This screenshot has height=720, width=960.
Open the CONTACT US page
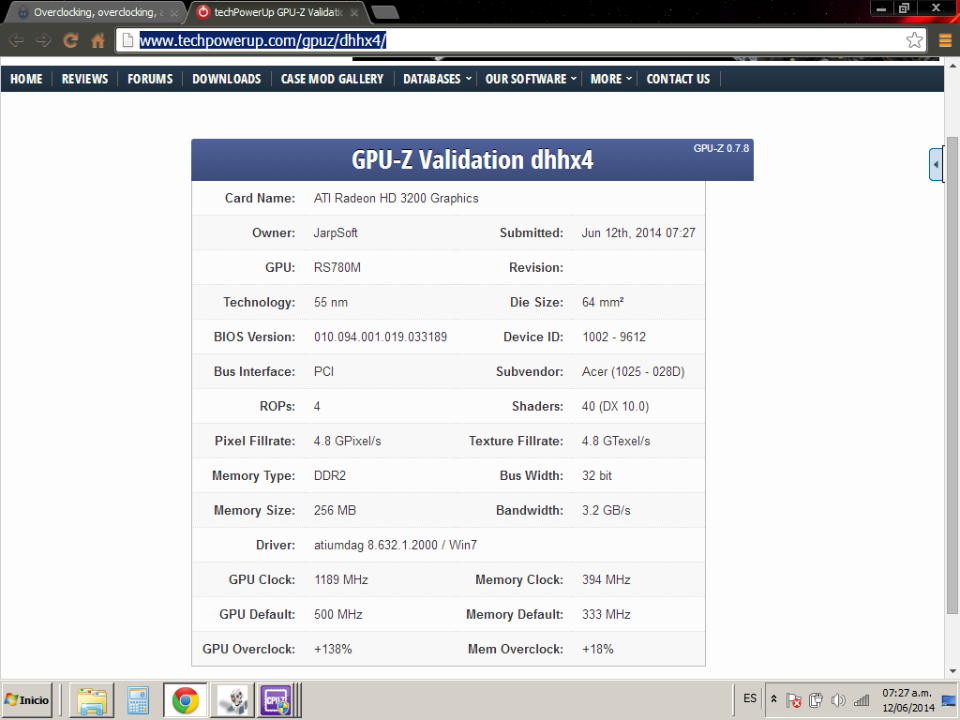tap(678, 79)
